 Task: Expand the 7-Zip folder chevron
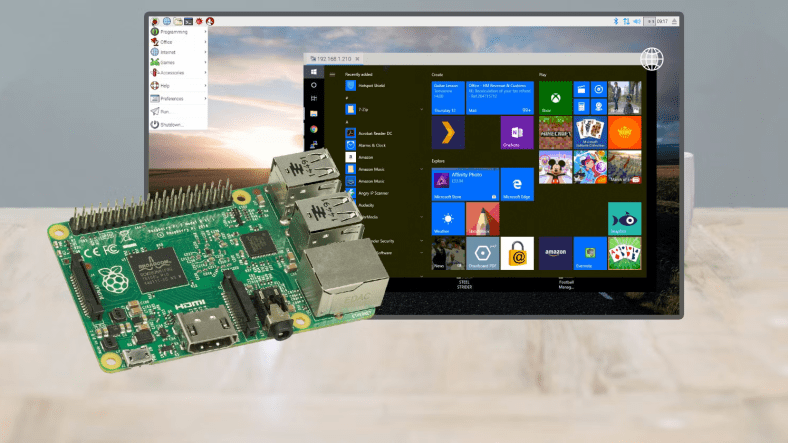click(x=421, y=109)
